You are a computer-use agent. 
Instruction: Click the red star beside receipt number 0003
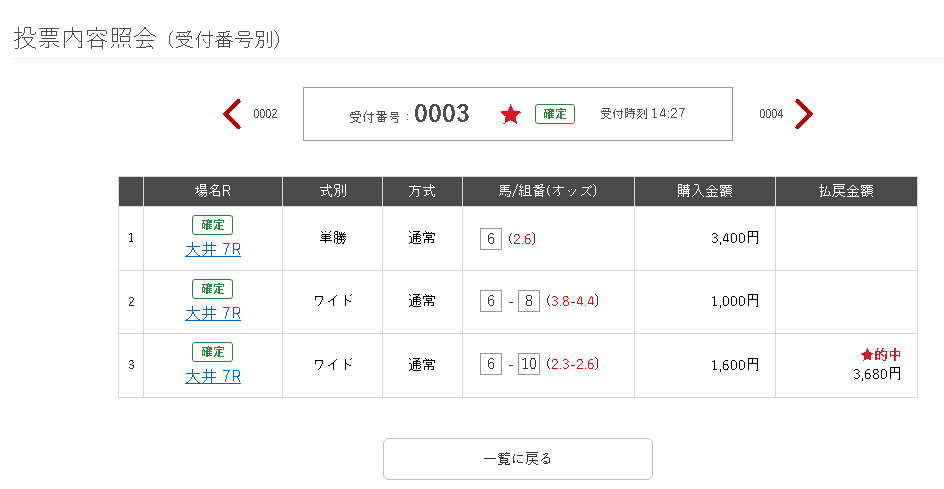[x=511, y=115]
